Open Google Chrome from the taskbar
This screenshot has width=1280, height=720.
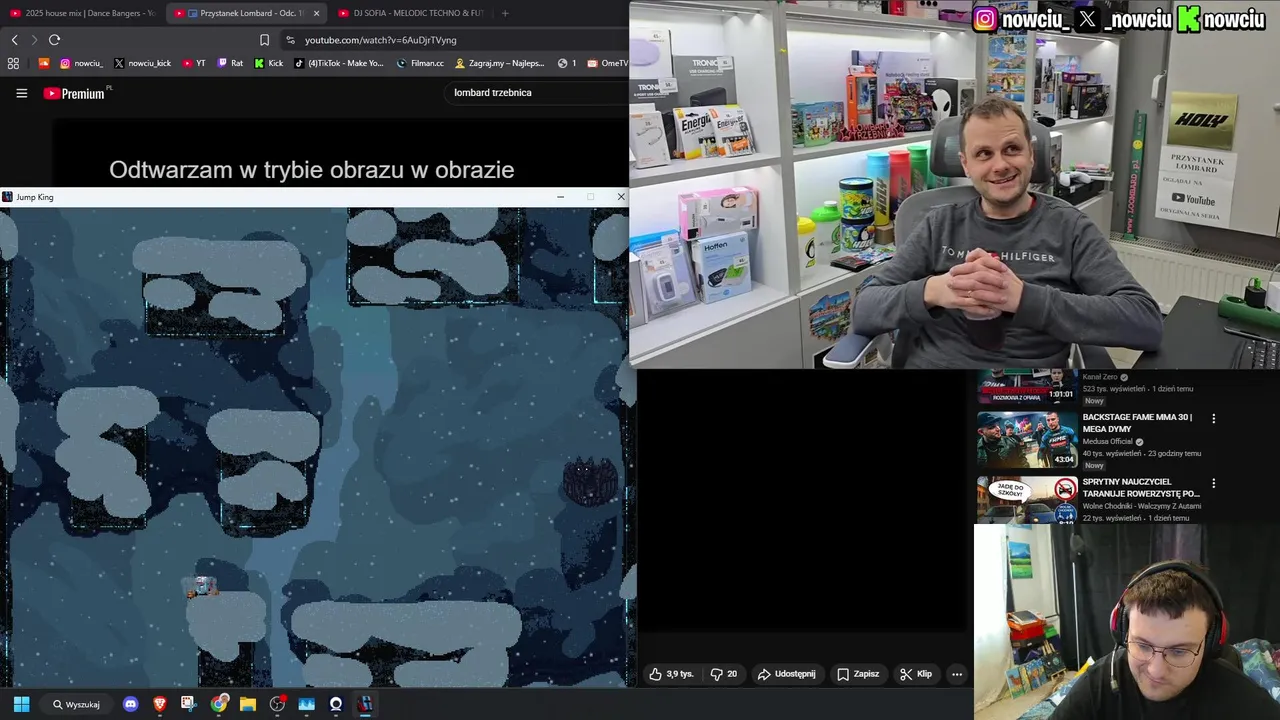(x=218, y=704)
